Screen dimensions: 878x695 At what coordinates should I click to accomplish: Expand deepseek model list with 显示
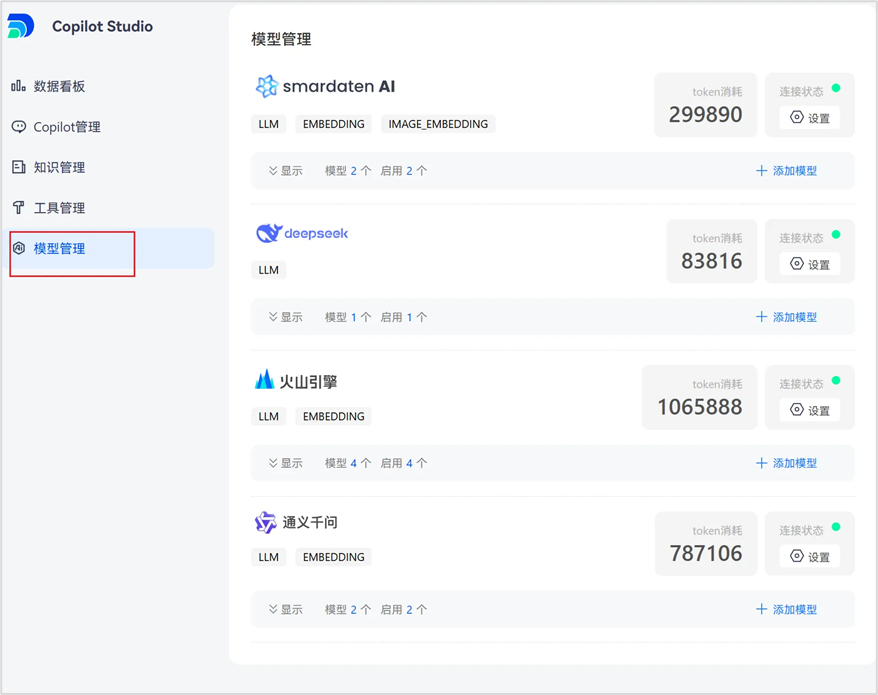[x=286, y=317]
